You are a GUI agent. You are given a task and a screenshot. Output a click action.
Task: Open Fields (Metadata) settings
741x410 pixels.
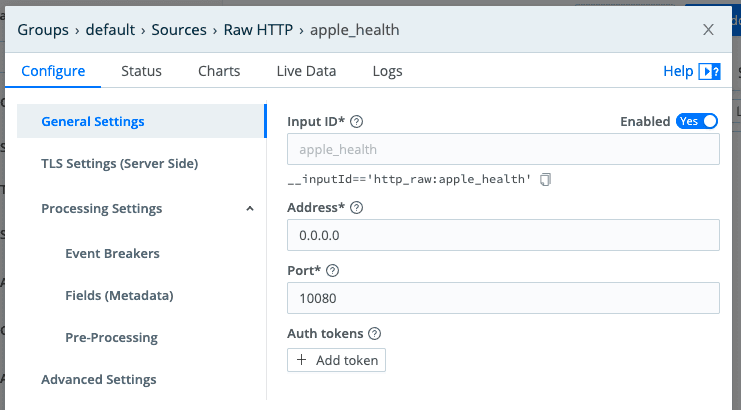pos(119,296)
